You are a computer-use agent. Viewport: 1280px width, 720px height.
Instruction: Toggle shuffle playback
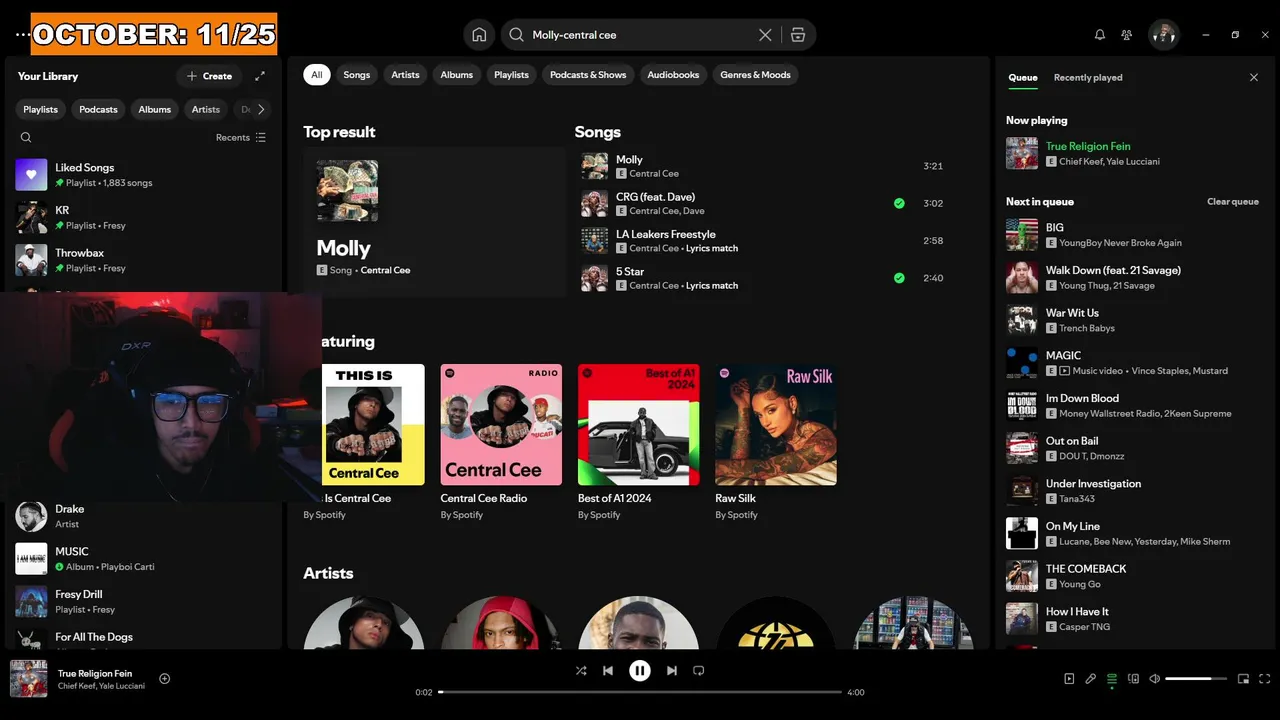coord(581,671)
